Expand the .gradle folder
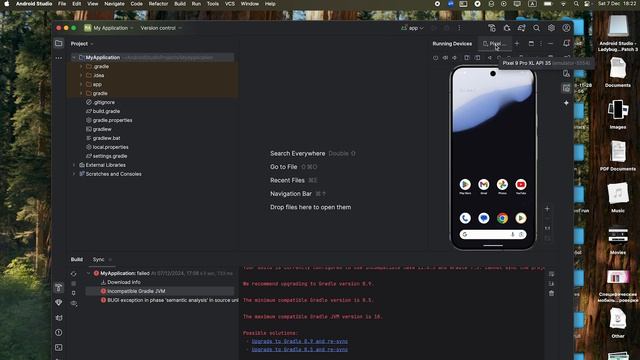Screen dimensions: 640x360 click(x=81, y=66)
